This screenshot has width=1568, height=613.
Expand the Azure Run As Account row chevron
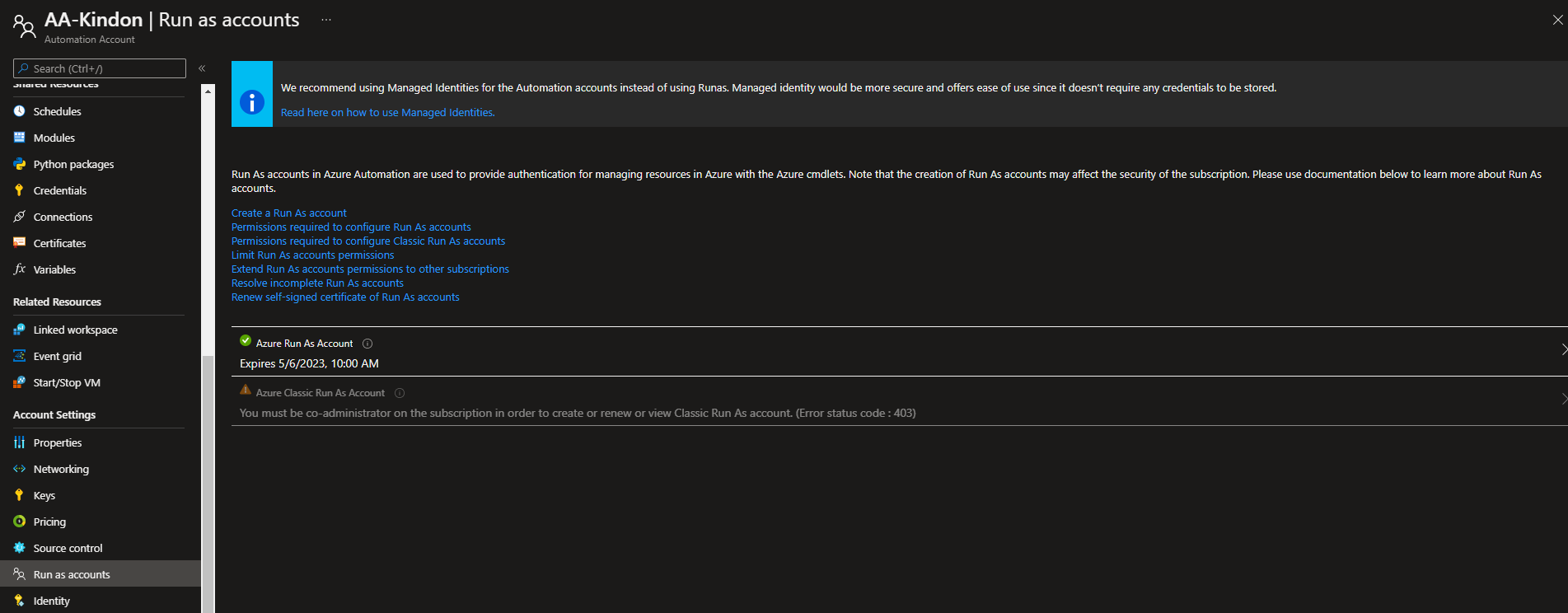coord(1563,349)
